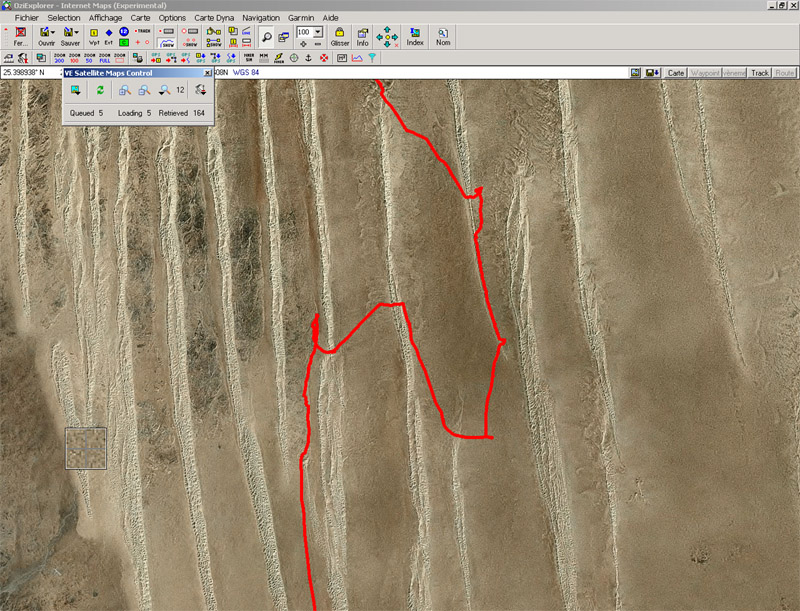
Task: Toggle the NMEA simulator button
Action: (248, 58)
